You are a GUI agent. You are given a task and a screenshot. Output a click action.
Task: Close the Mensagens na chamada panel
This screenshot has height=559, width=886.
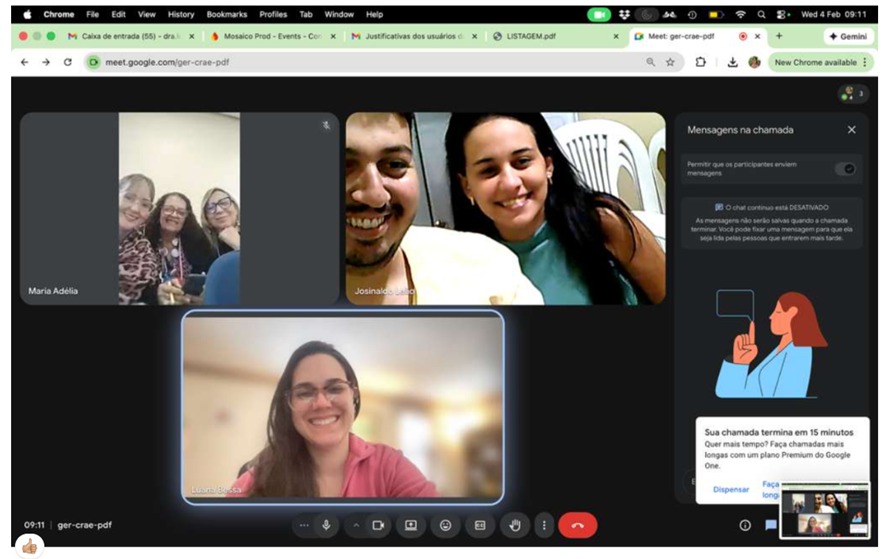[x=852, y=130]
